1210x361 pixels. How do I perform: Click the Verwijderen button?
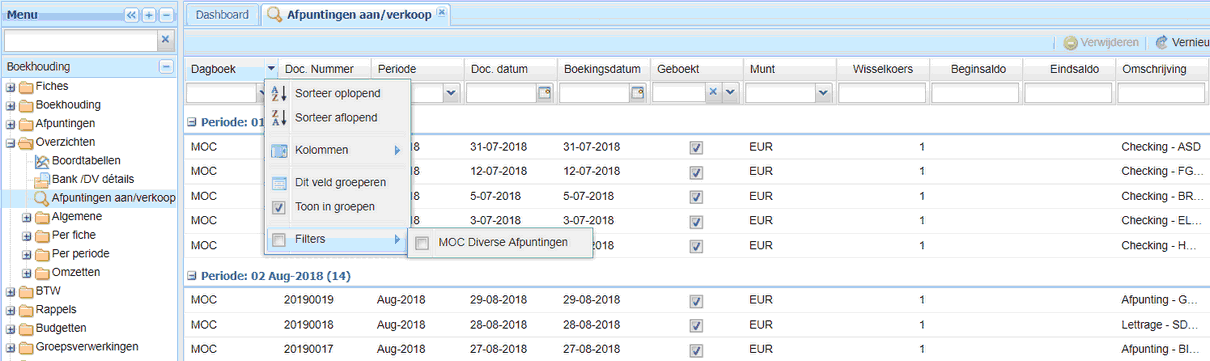[1100, 43]
